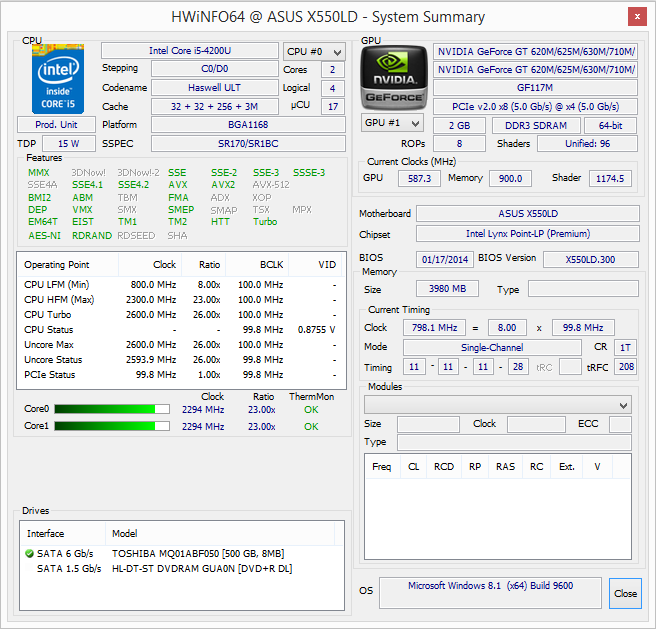The height and width of the screenshot is (629, 656).
Task: Click the PCIe v2.0 x8 bus field
Action: [535, 107]
